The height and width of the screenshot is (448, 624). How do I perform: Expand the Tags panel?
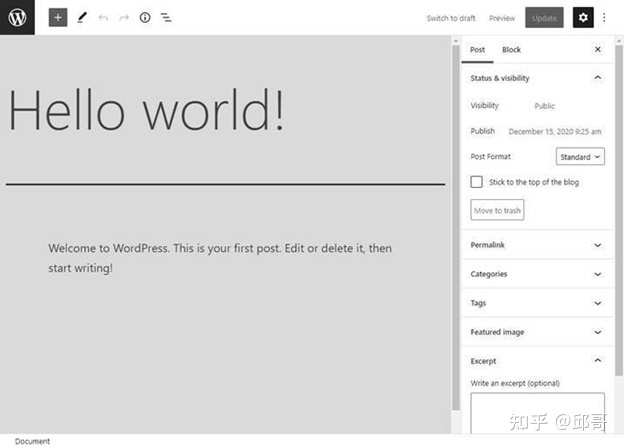click(537, 303)
